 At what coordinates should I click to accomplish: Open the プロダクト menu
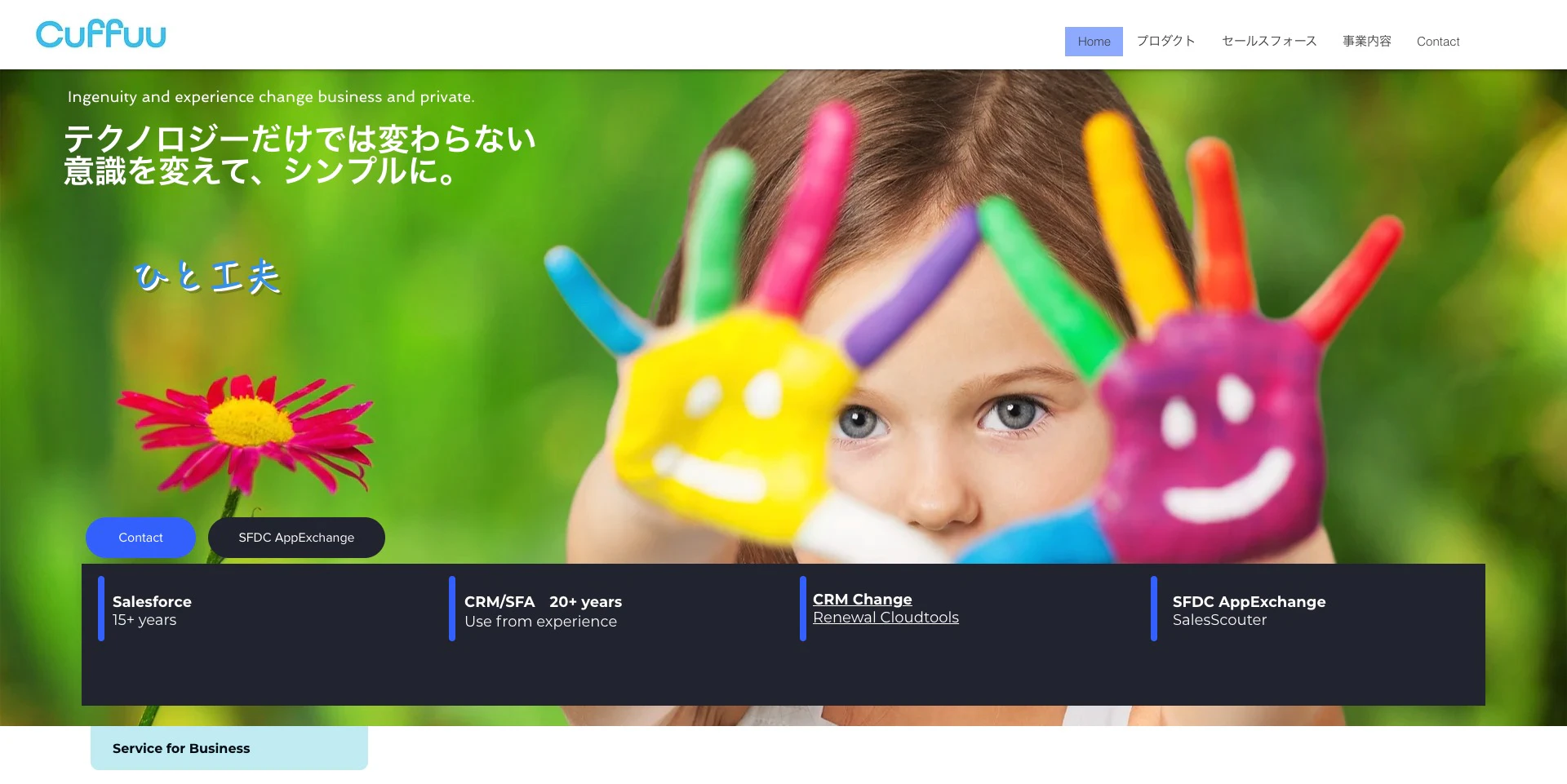[1165, 42]
